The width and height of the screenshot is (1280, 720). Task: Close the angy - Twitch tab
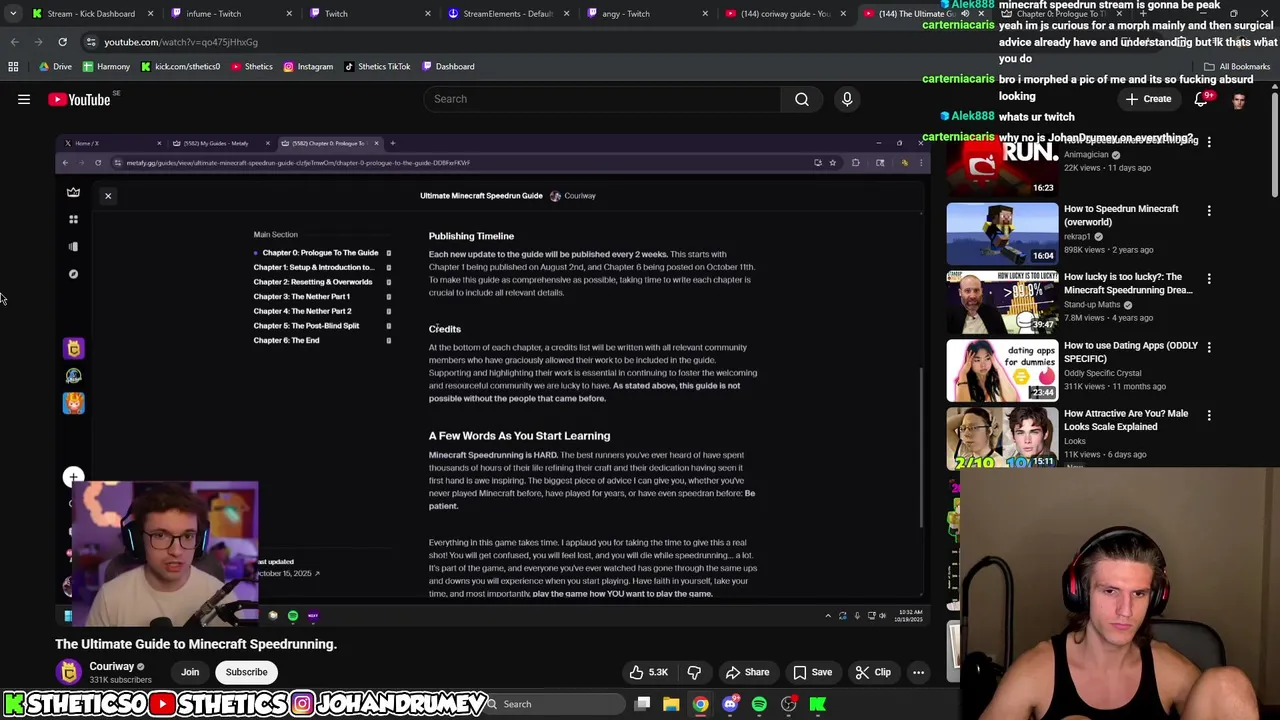[x=705, y=14]
